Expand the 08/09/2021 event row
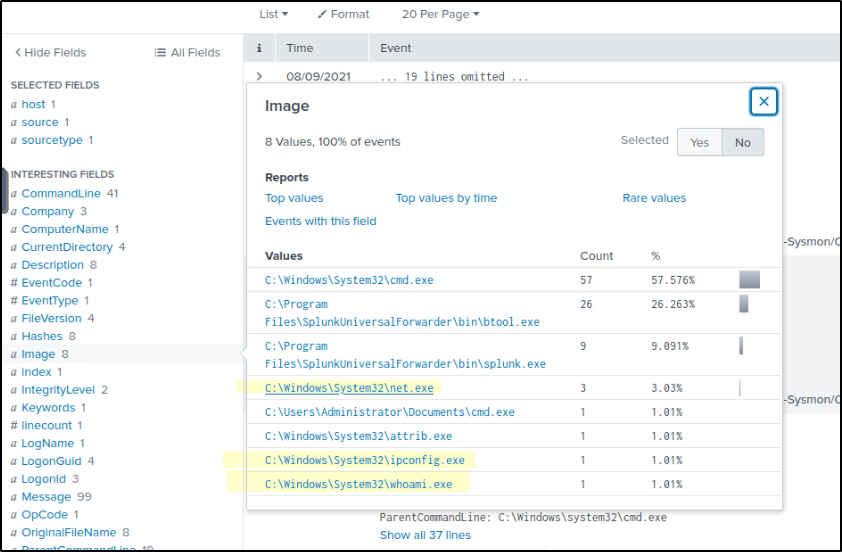The width and height of the screenshot is (842, 552). 259,76
